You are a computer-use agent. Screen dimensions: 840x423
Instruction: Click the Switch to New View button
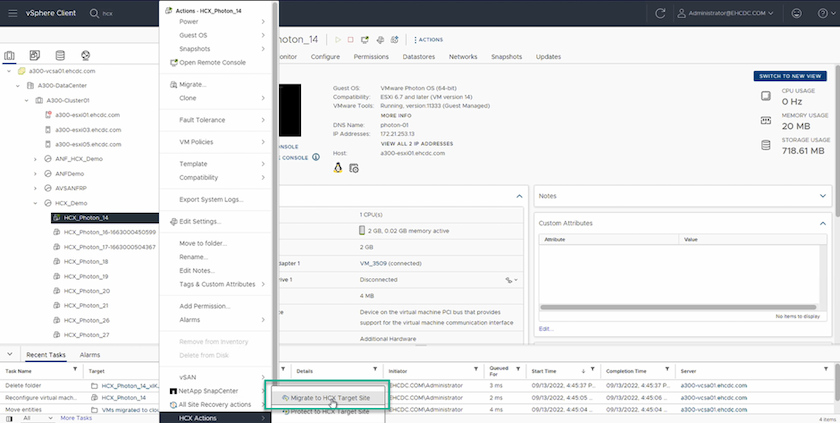pos(790,76)
